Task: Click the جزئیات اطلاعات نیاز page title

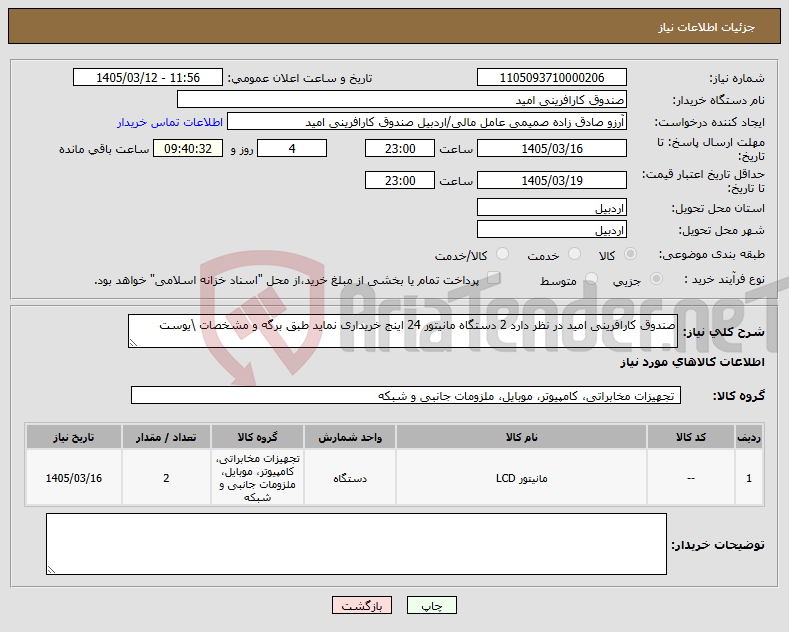Action: pyautogui.click(x=706, y=27)
